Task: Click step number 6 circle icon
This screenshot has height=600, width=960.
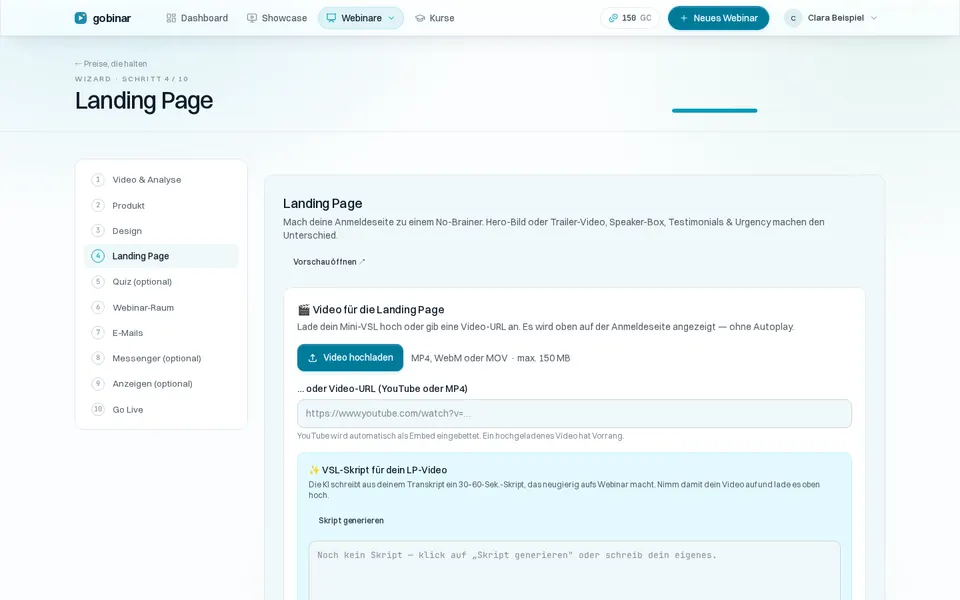Action: pyautogui.click(x=98, y=307)
